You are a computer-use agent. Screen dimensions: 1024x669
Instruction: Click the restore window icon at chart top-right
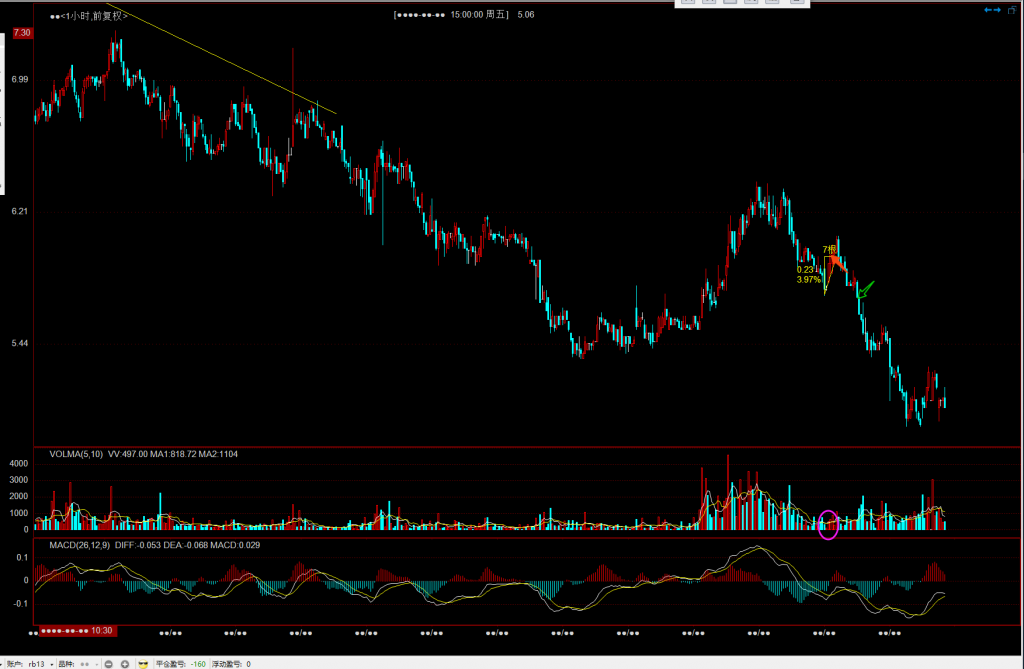pyautogui.click(x=1012, y=10)
